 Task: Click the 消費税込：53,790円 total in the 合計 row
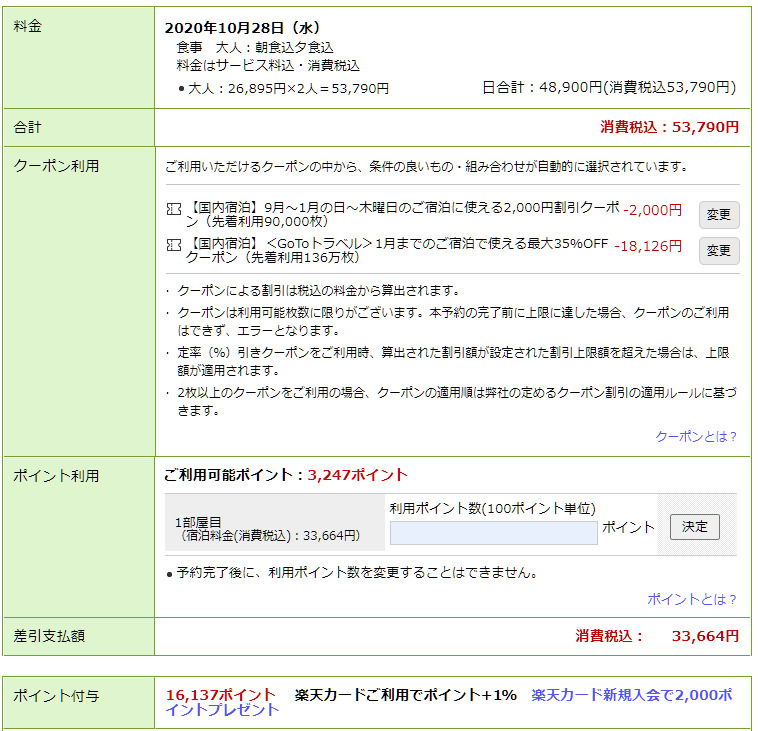click(669, 127)
